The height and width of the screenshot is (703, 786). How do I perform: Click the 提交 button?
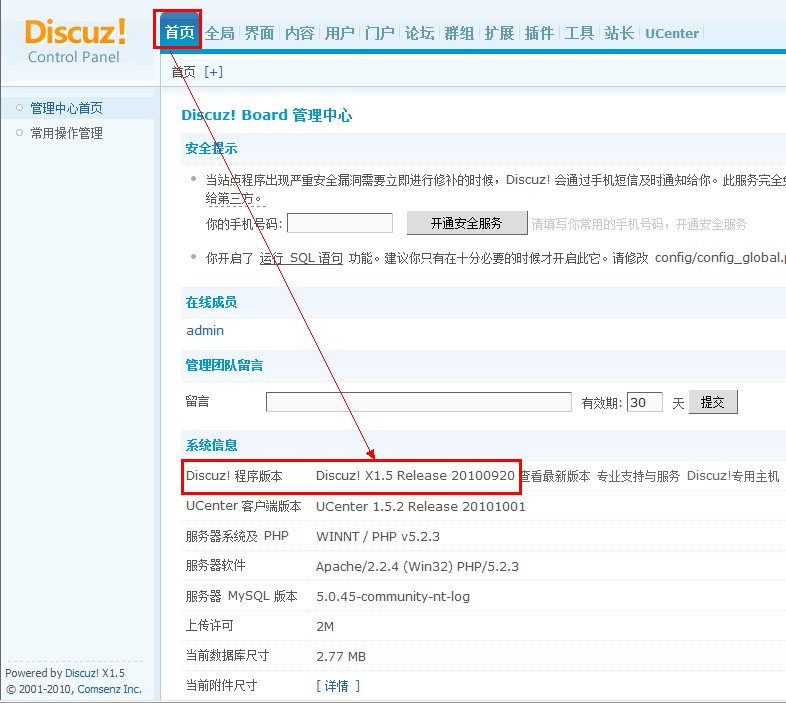pos(713,402)
